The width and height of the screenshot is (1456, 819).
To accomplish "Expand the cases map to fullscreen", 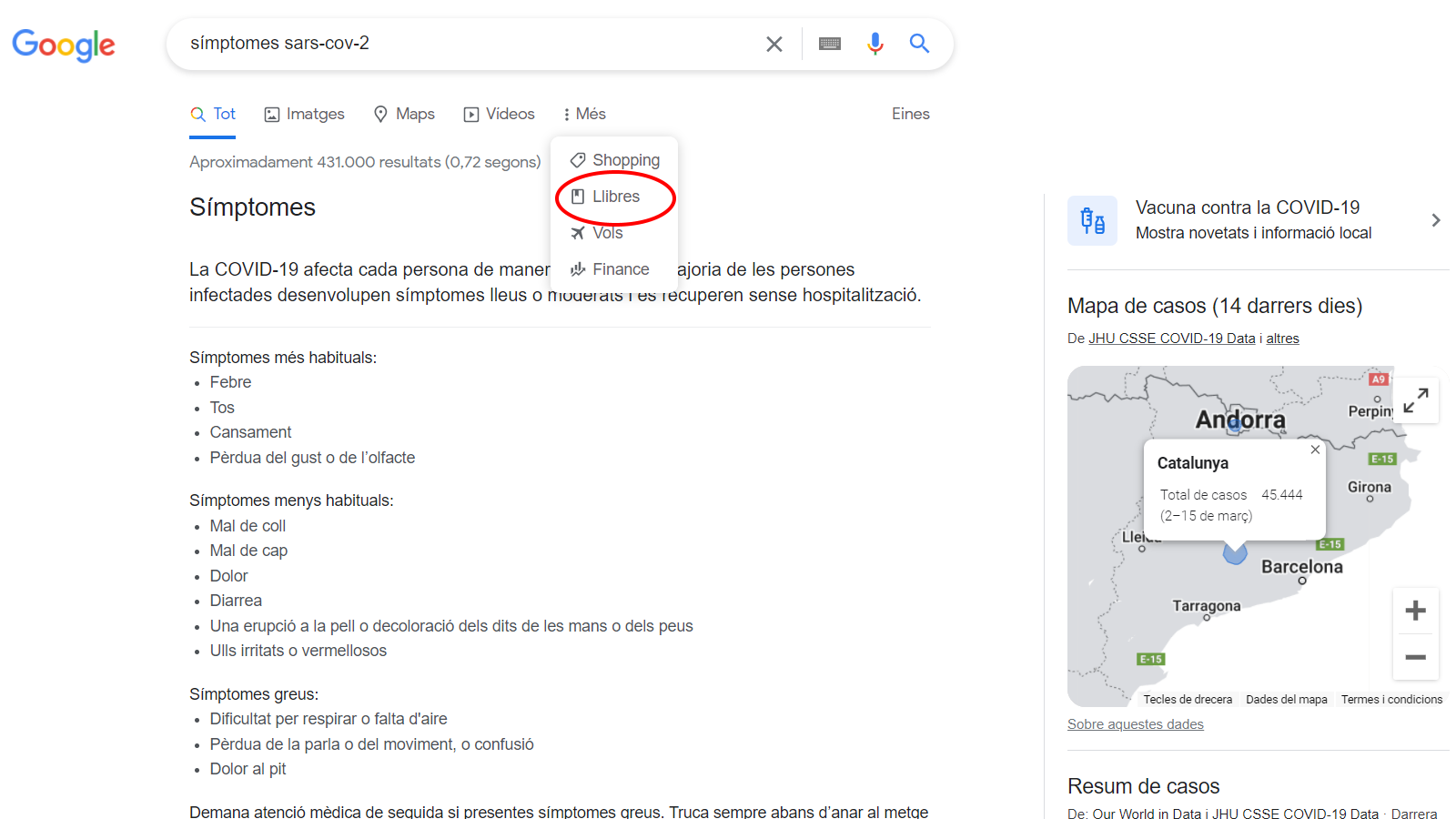I will point(1415,400).
